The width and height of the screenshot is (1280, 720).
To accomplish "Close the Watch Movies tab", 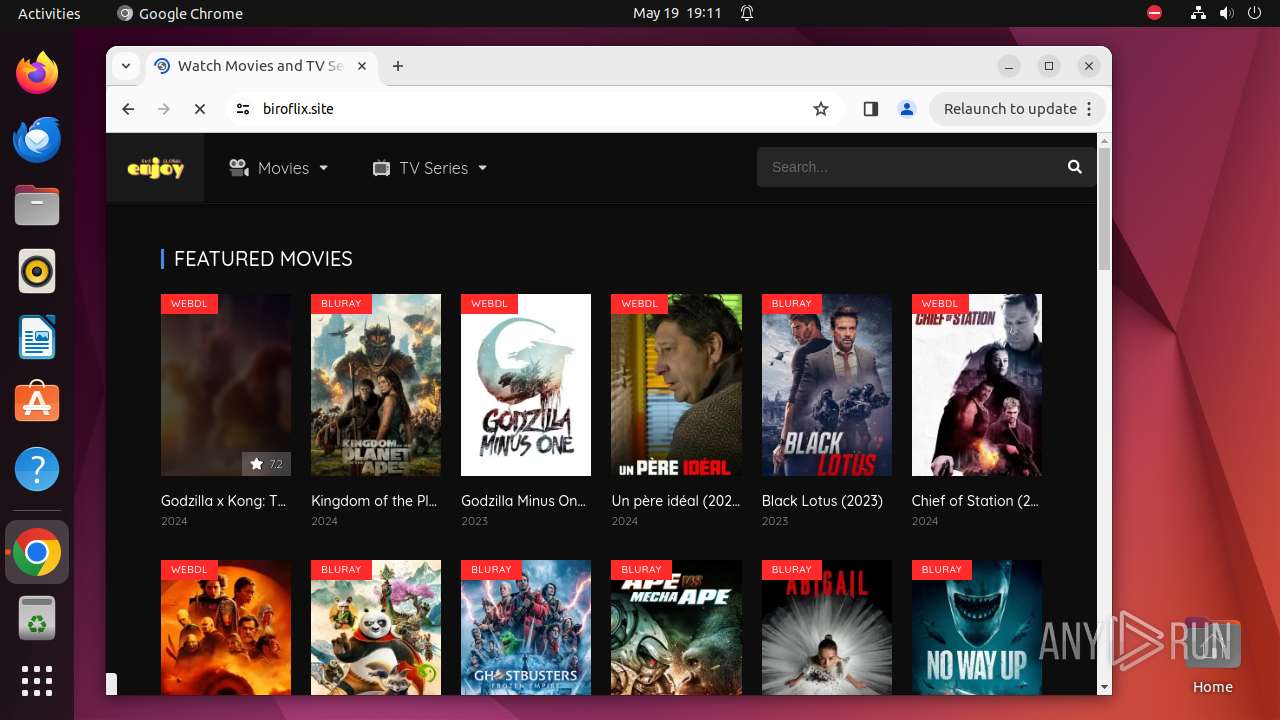I will point(362,66).
